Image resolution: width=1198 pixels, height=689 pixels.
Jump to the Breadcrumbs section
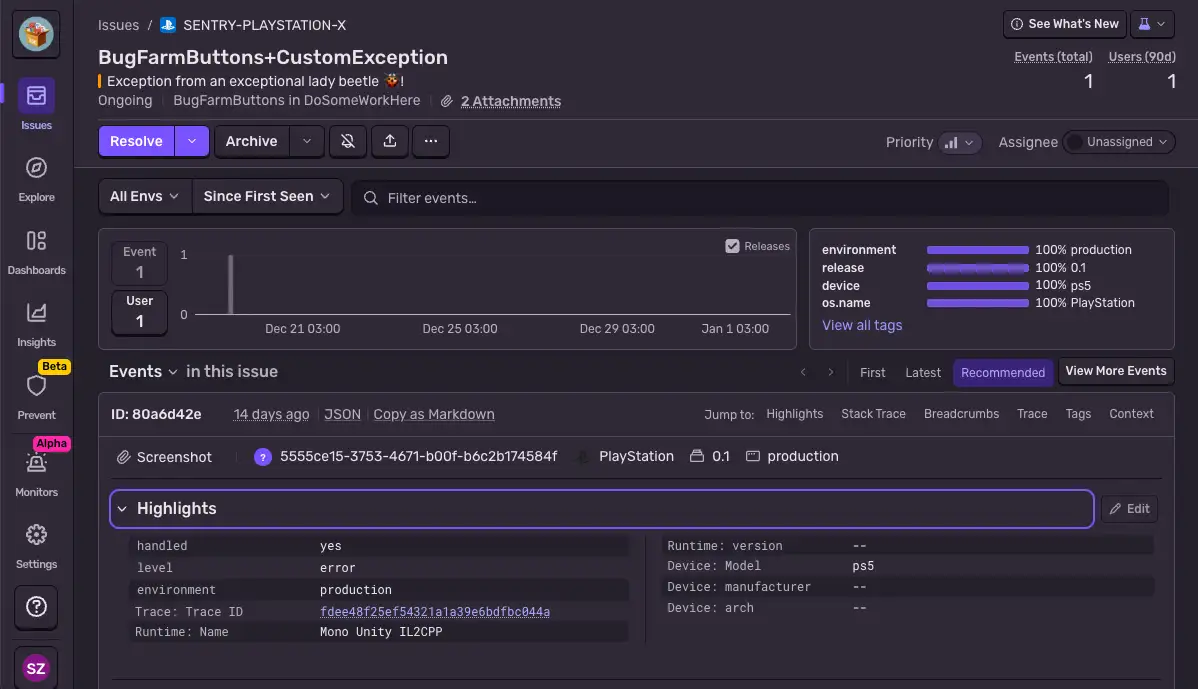(x=960, y=414)
